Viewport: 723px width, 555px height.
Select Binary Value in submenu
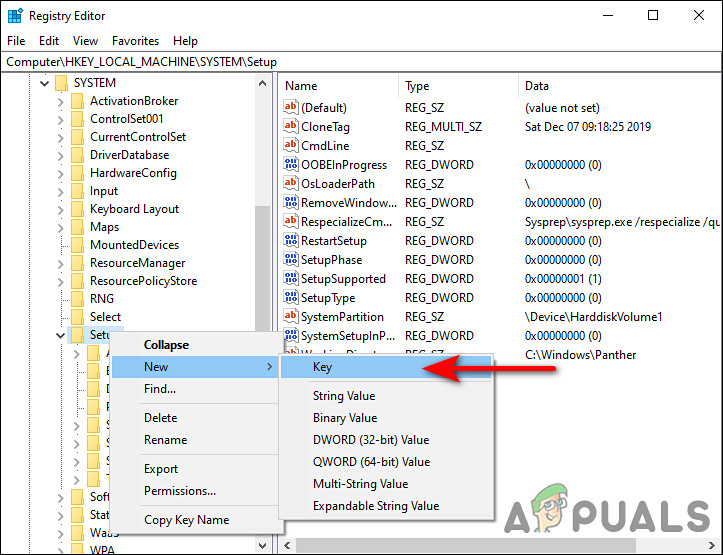tap(386, 418)
